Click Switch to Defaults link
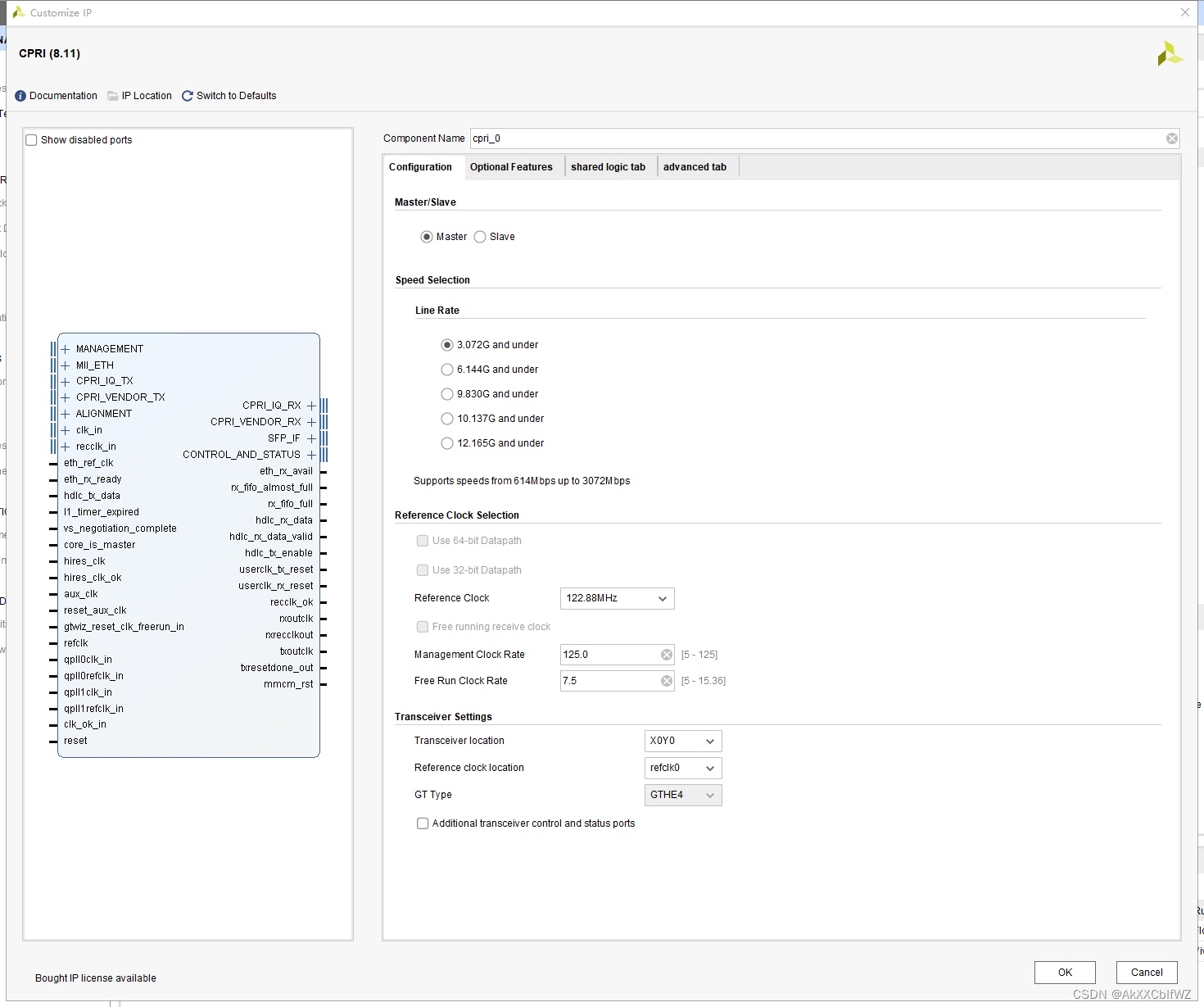Image resolution: width=1204 pixels, height=1007 pixels. [236, 96]
